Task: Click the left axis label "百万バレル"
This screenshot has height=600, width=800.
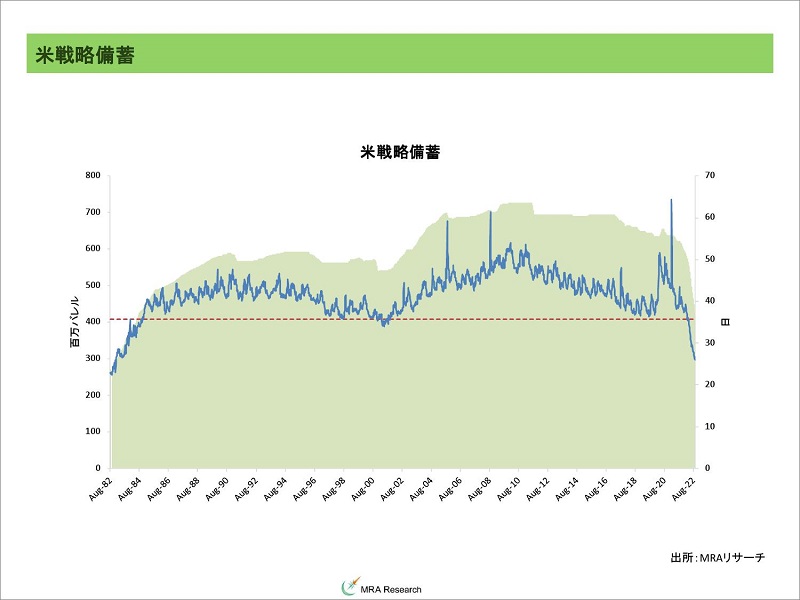Action: click(74, 321)
